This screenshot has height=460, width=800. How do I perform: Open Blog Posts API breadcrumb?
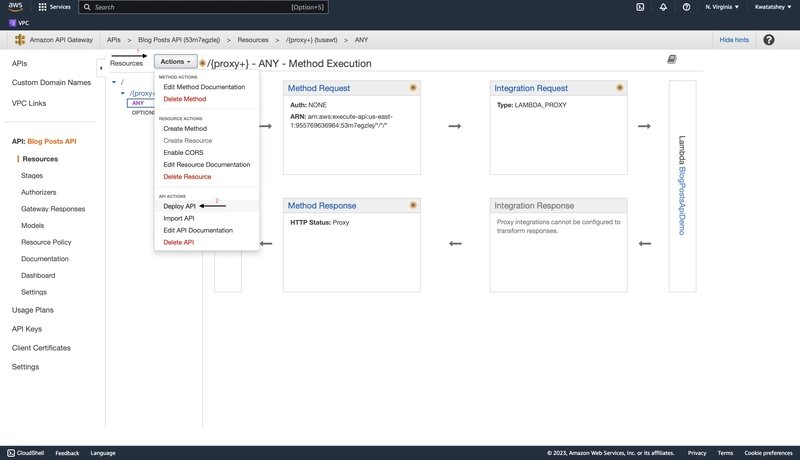click(x=179, y=40)
